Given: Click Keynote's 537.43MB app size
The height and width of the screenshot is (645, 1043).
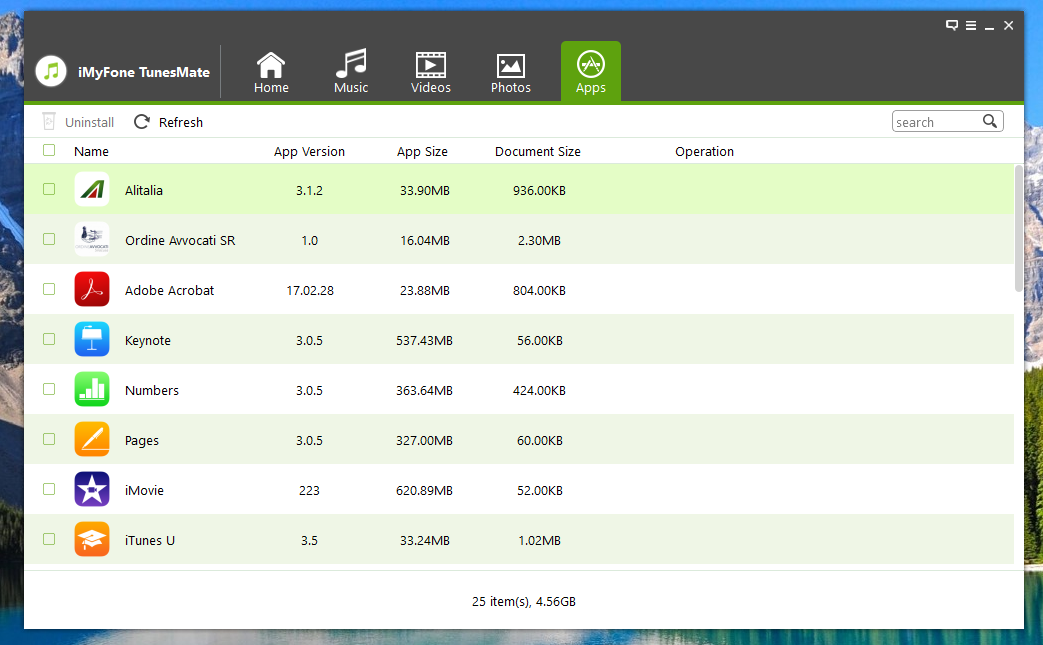Looking at the screenshot, I should pyautogui.click(x=424, y=340).
